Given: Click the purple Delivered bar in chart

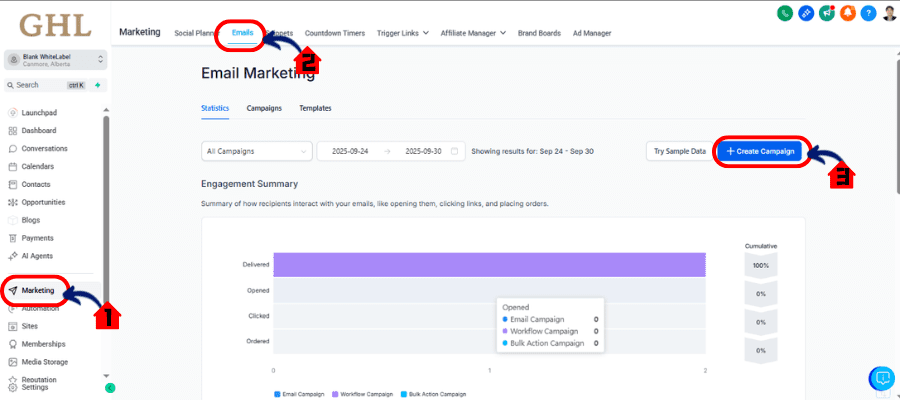Looking at the screenshot, I should click(490, 264).
